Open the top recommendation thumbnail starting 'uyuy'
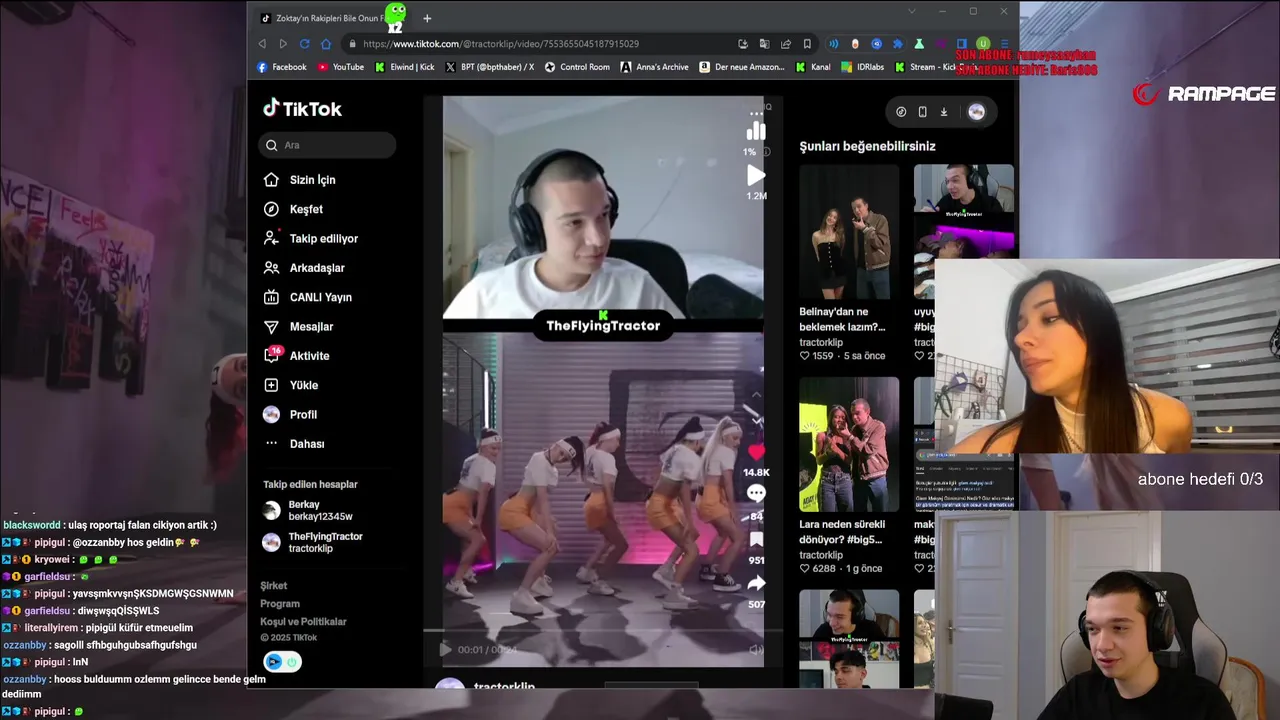 click(963, 213)
